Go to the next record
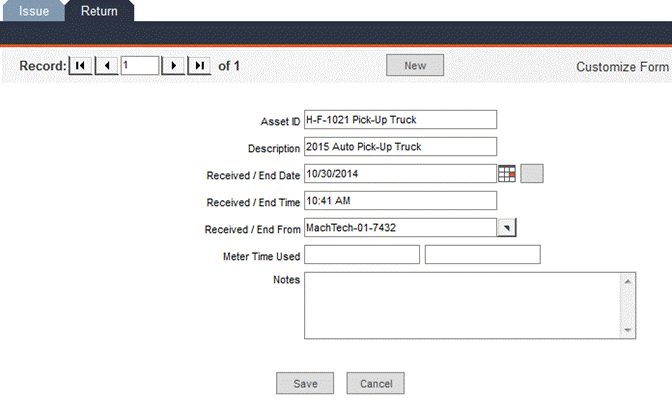 point(174,66)
